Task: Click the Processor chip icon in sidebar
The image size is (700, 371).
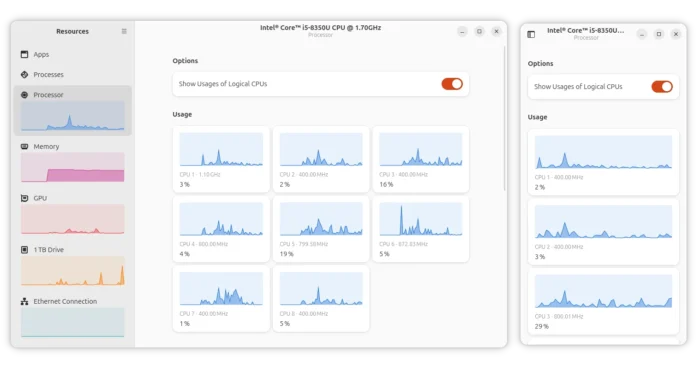Action: pyautogui.click(x=25, y=95)
